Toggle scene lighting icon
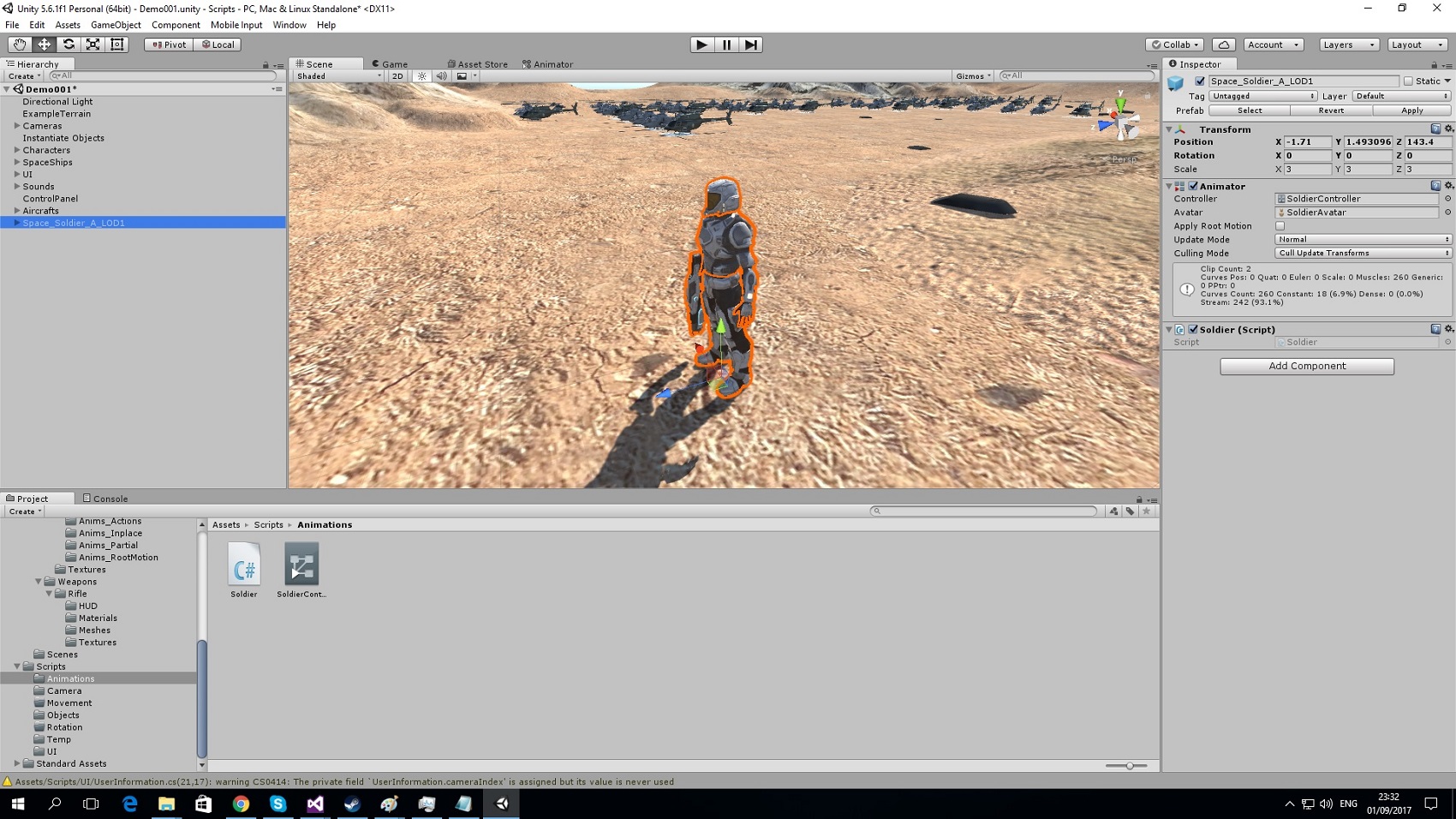This screenshot has height=819, width=1456. (x=421, y=76)
